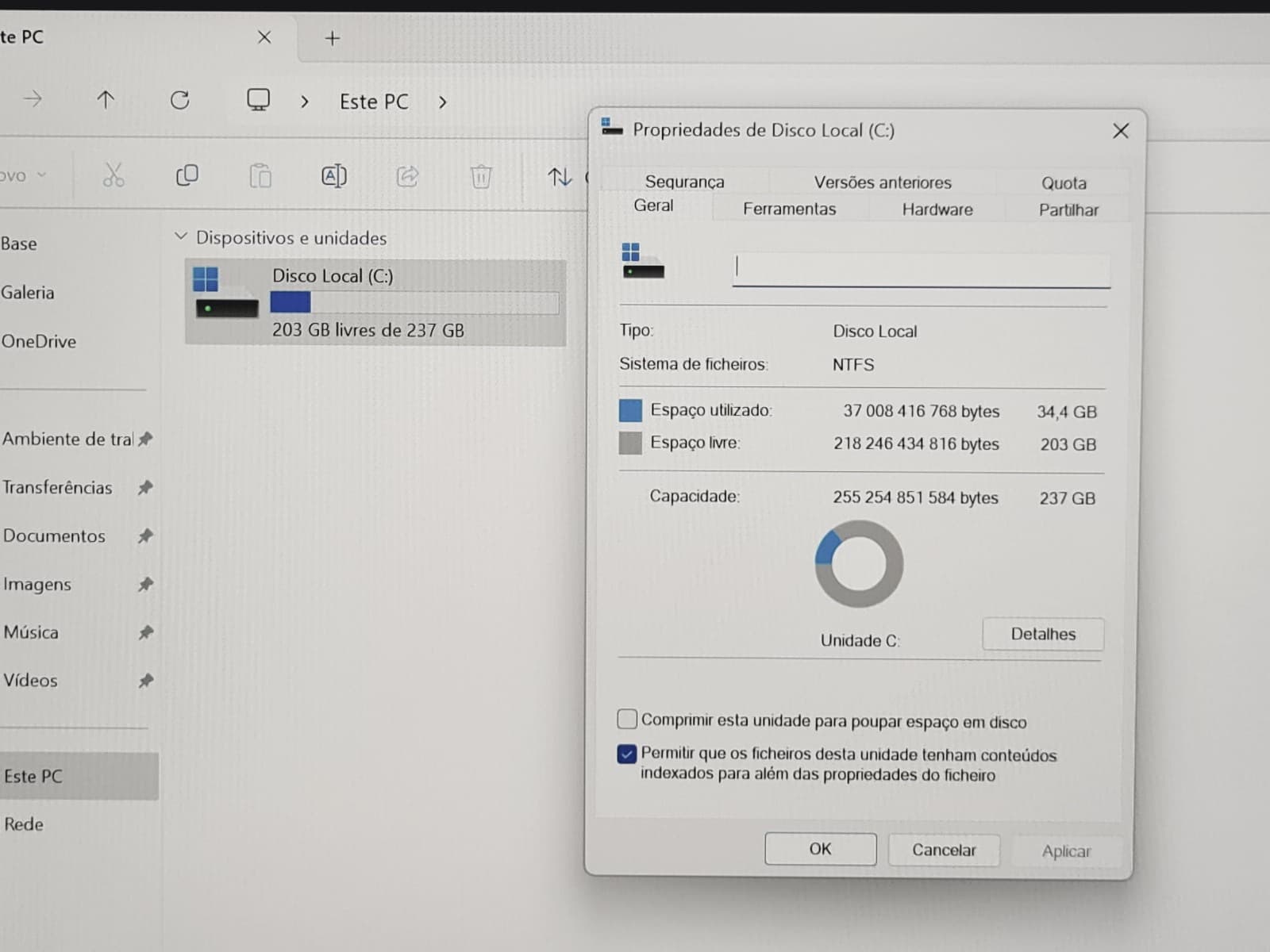The height and width of the screenshot is (952, 1270).
Task: Open the Partilhar tab
Action: [x=1068, y=210]
